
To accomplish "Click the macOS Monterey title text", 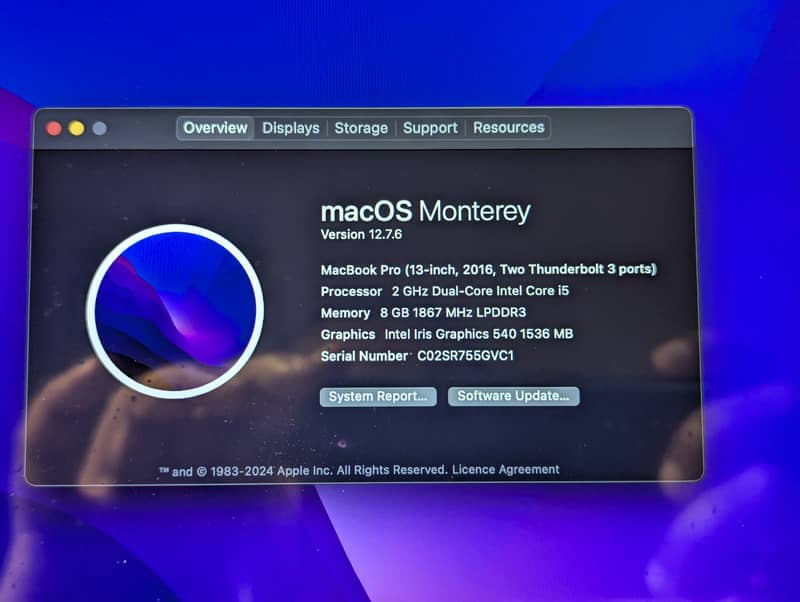I will coord(425,211).
